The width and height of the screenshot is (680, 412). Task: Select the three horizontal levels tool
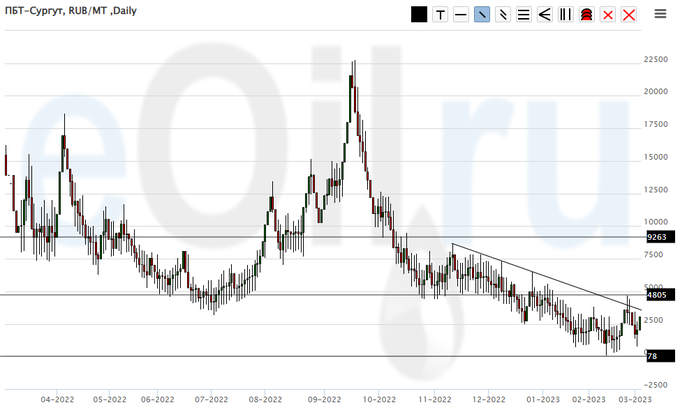point(524,15)
